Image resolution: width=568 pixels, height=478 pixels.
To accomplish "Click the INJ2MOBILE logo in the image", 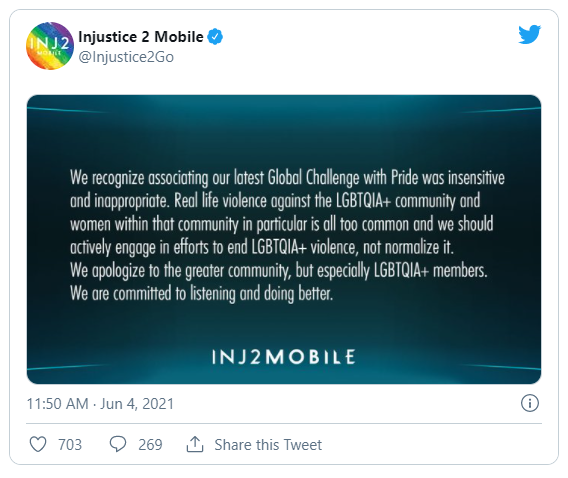I will tap(284, 357).
